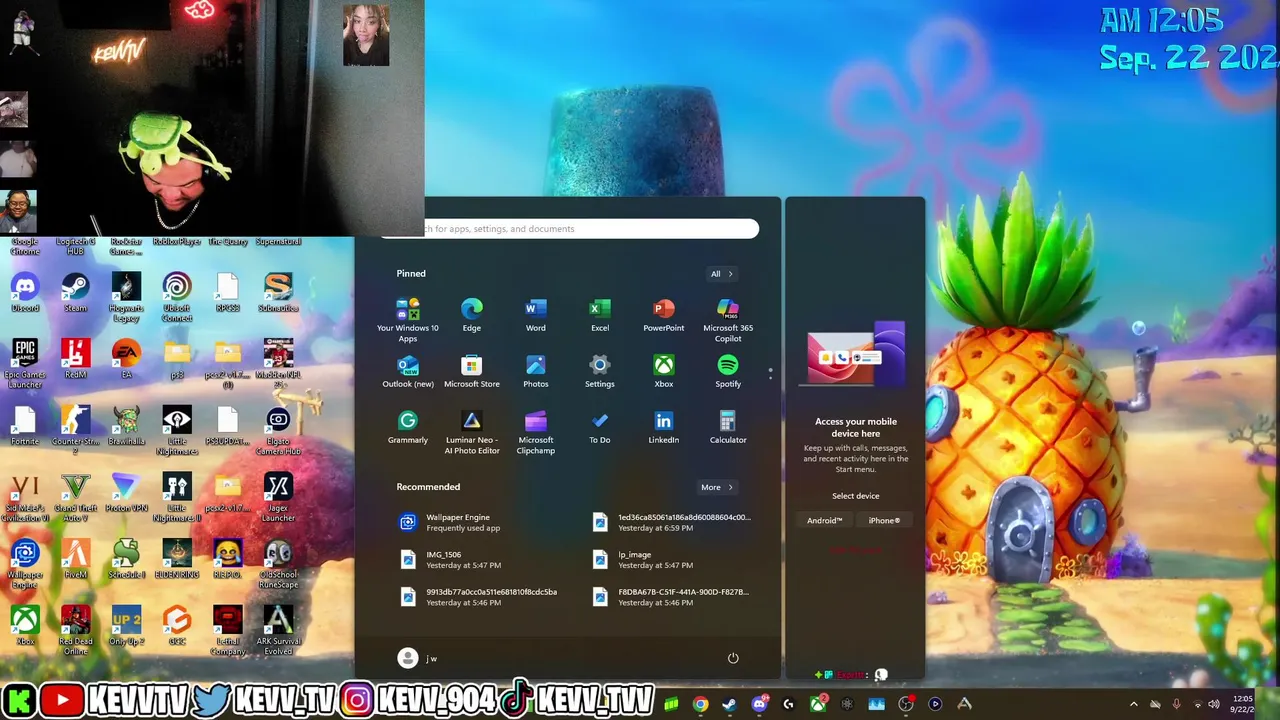Choose Android as mobile device

(824, 520)
